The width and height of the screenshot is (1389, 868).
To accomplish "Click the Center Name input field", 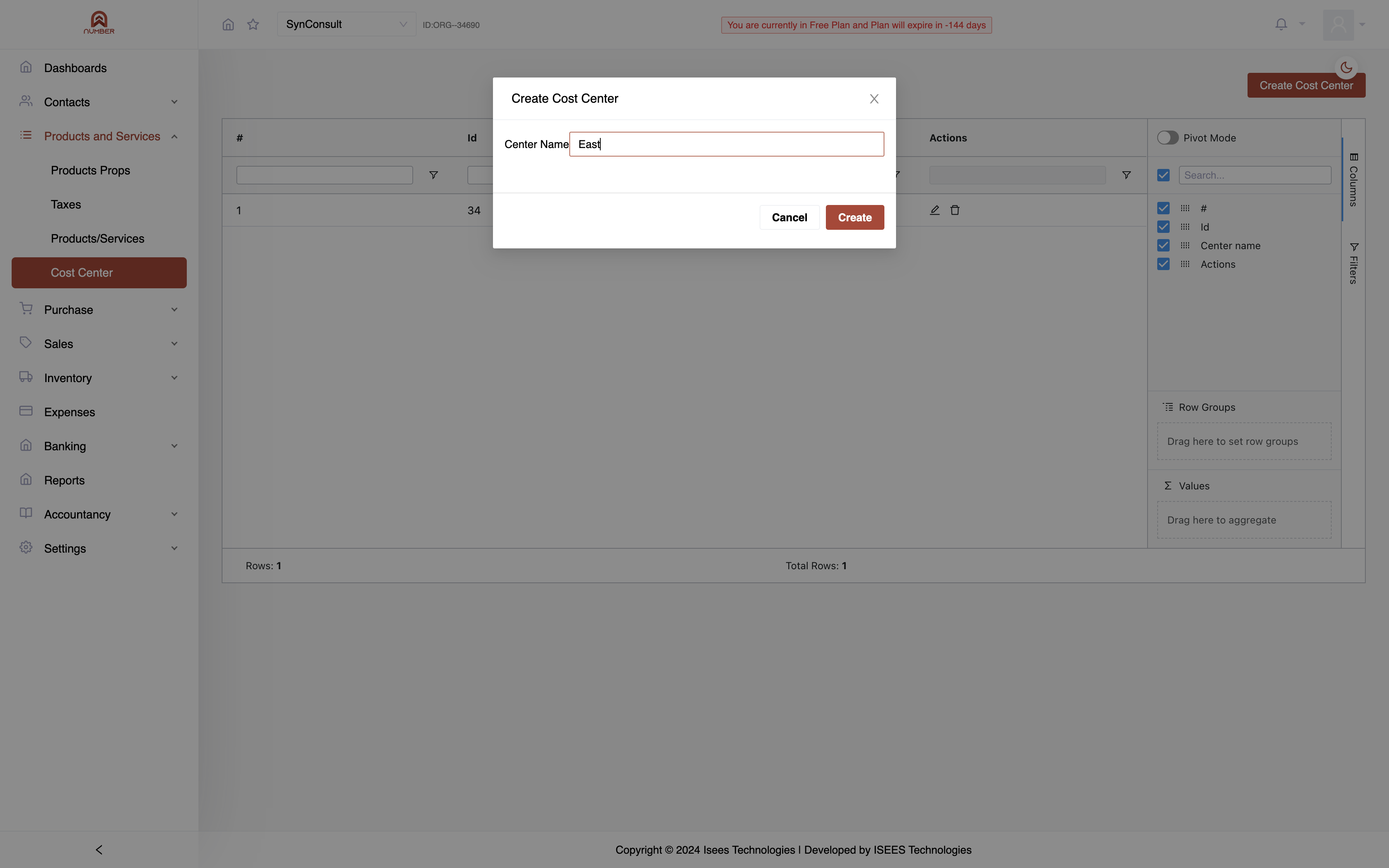I will [726, 144].
